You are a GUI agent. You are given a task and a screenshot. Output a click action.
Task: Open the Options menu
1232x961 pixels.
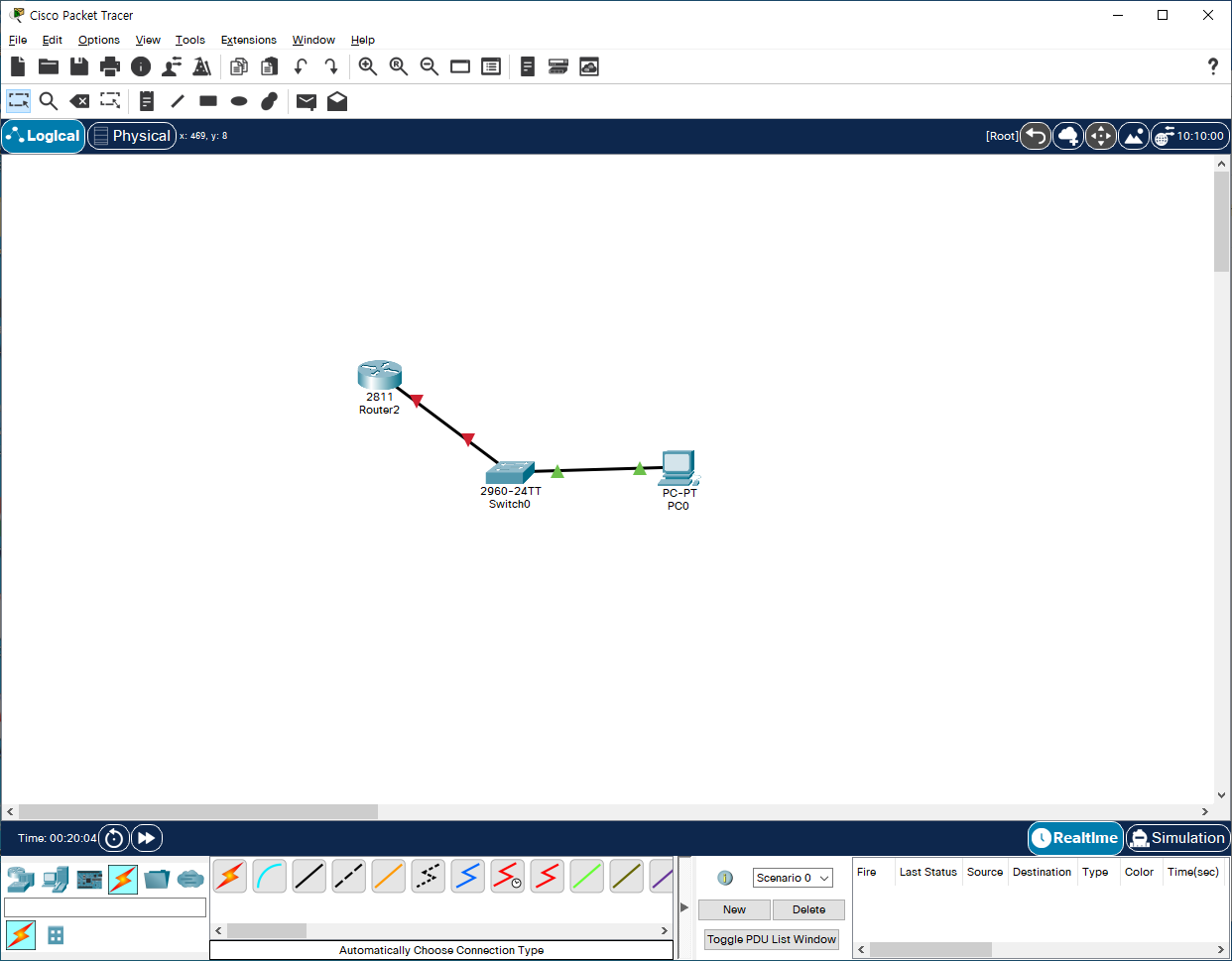pos(99,40)
